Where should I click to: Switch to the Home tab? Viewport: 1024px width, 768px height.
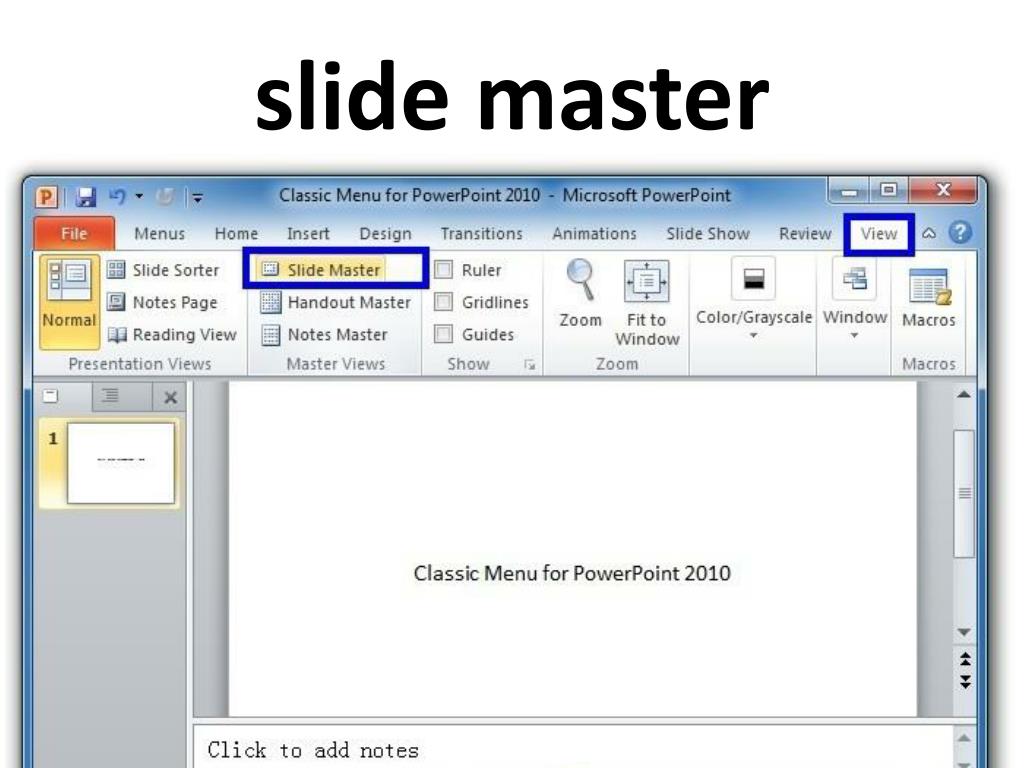[236, 234]
